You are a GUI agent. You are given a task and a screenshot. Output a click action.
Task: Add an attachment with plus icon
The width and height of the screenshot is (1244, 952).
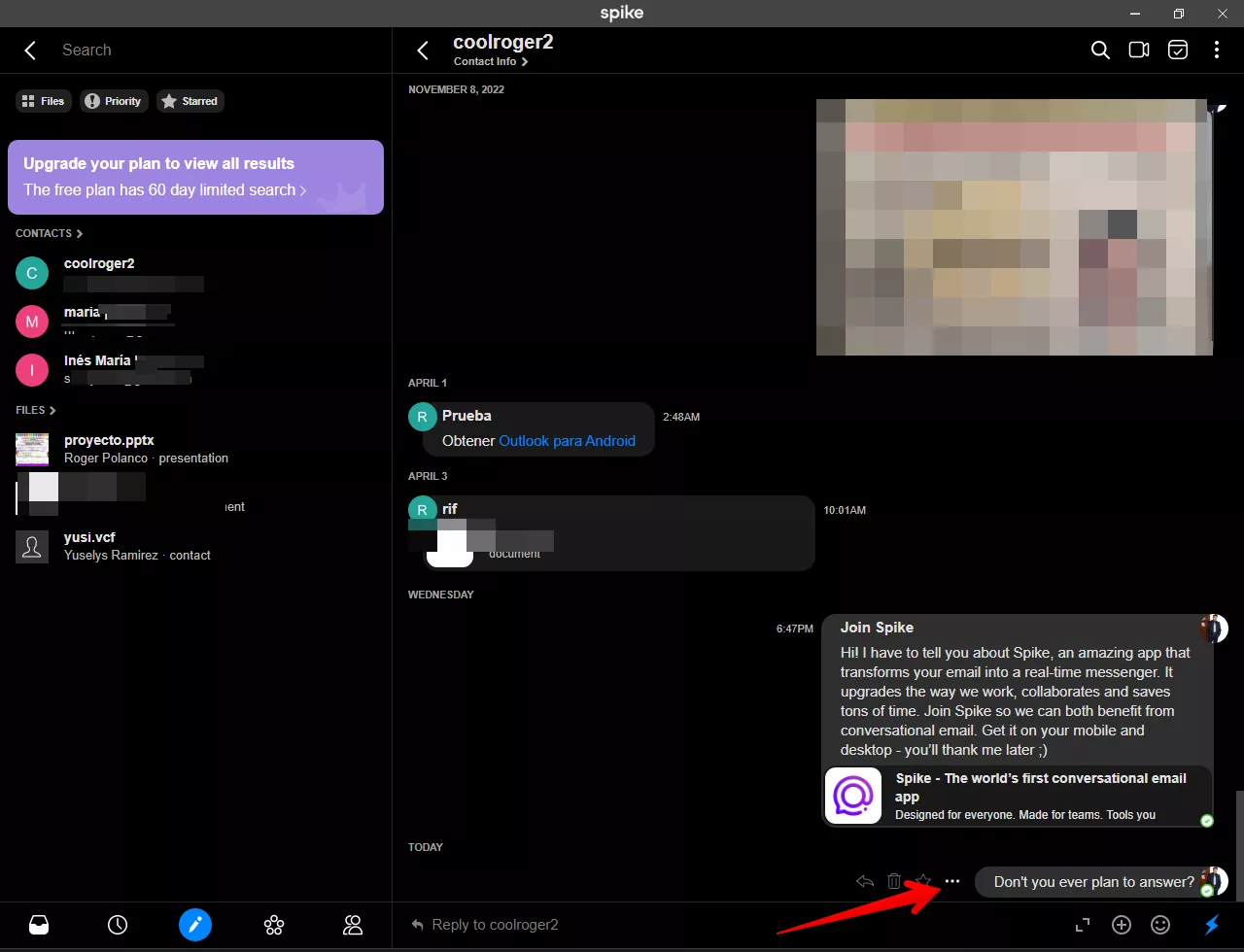1122,925
